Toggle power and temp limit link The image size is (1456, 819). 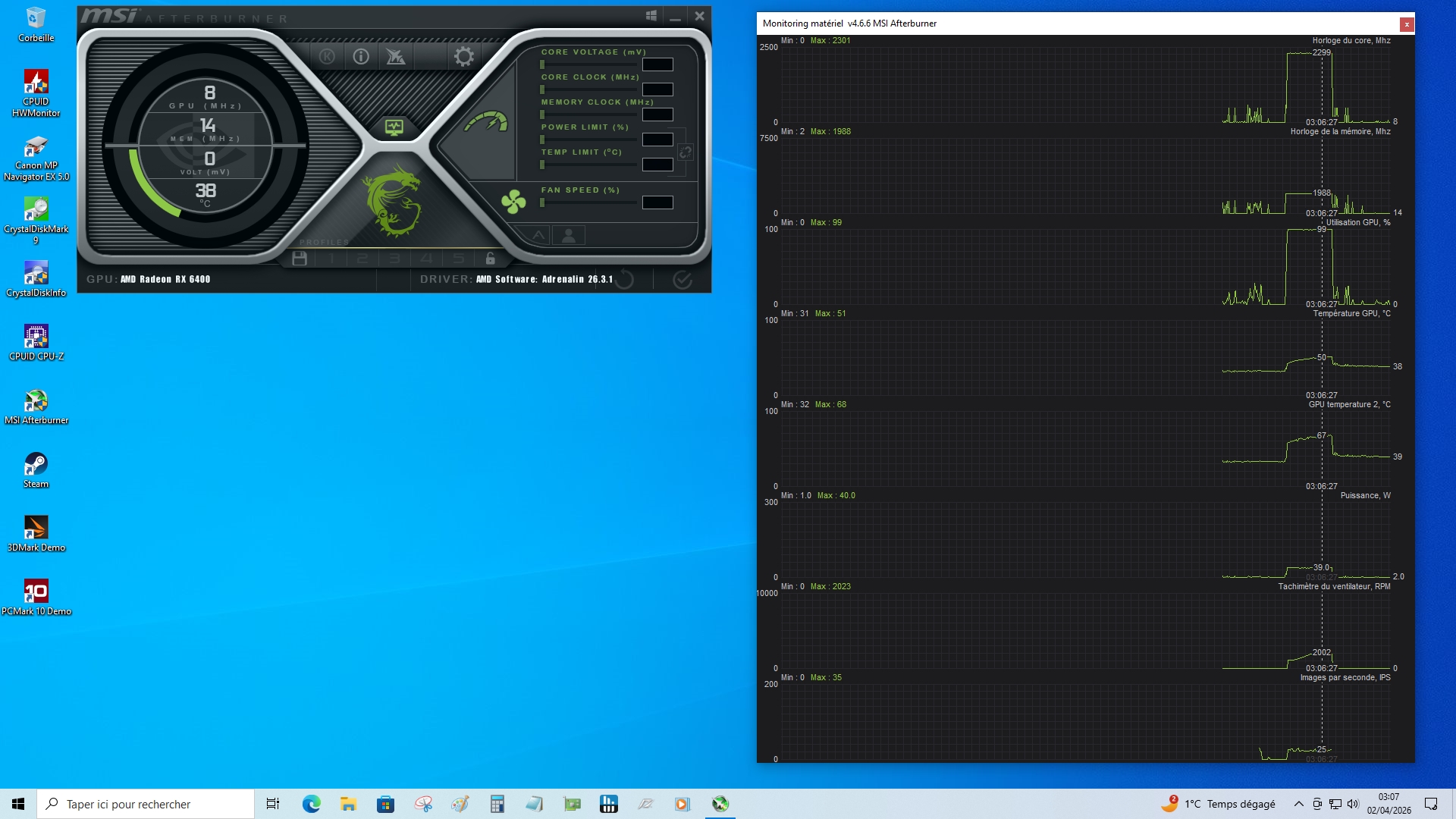(685, 152)
